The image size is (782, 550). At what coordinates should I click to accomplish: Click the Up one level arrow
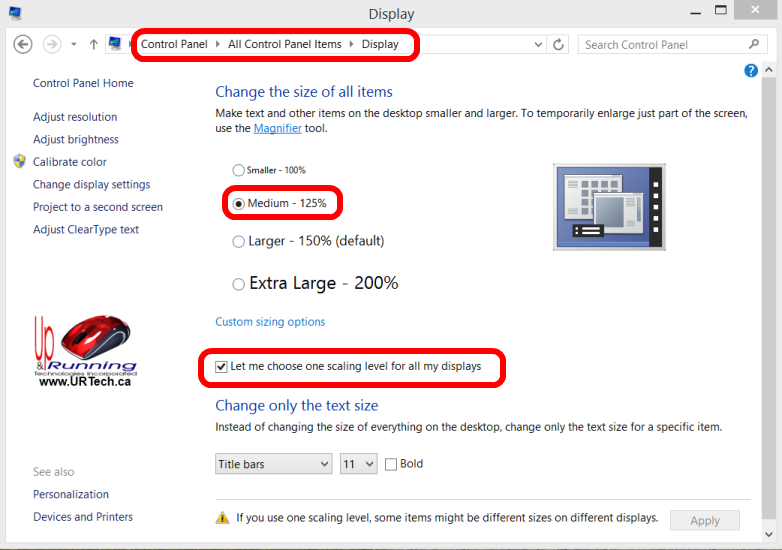[94, 44]
